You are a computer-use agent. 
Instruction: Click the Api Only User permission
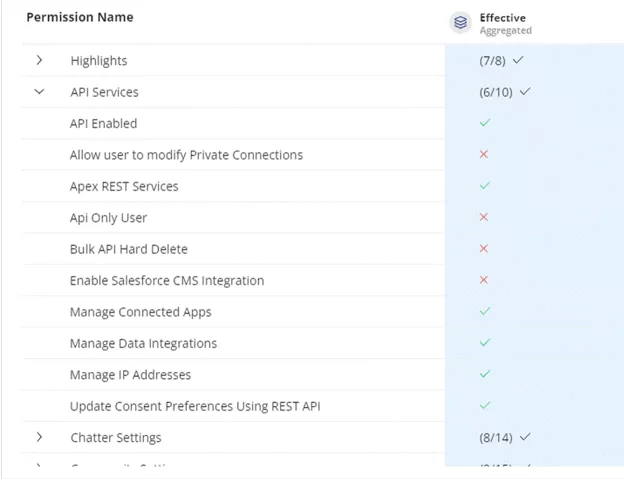pos(108,218)
